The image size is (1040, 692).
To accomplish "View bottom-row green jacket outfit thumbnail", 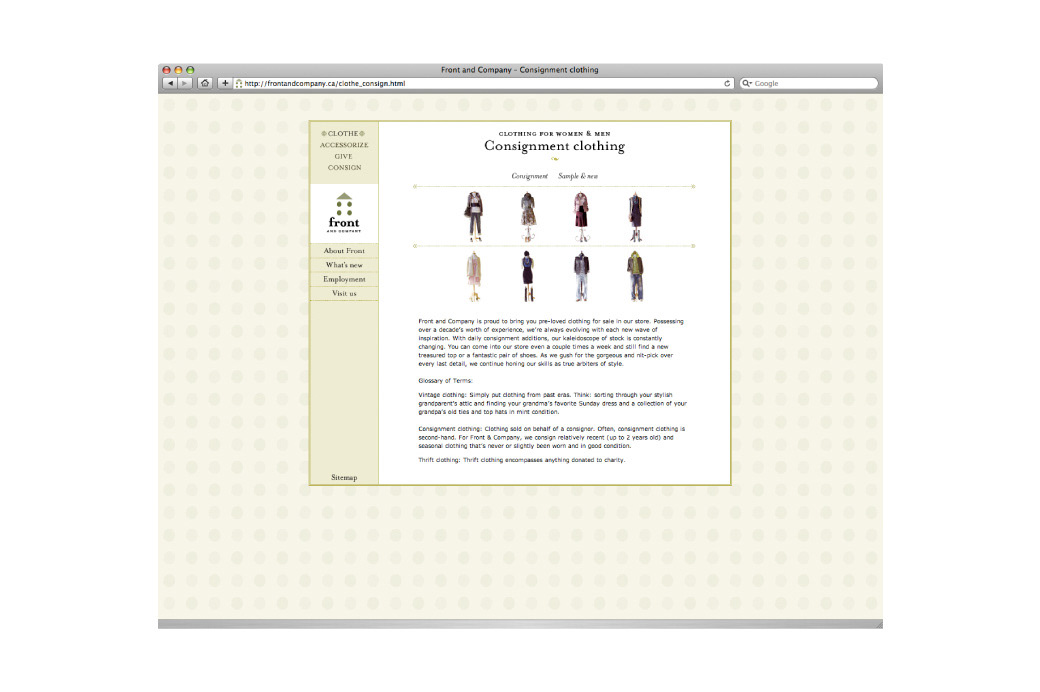I will [635, 276].
